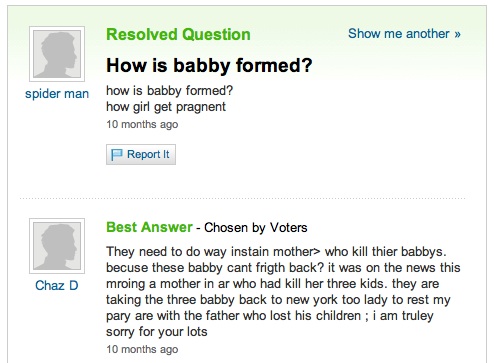Click the question line 'how girl get pragnent'

(166, 107)
